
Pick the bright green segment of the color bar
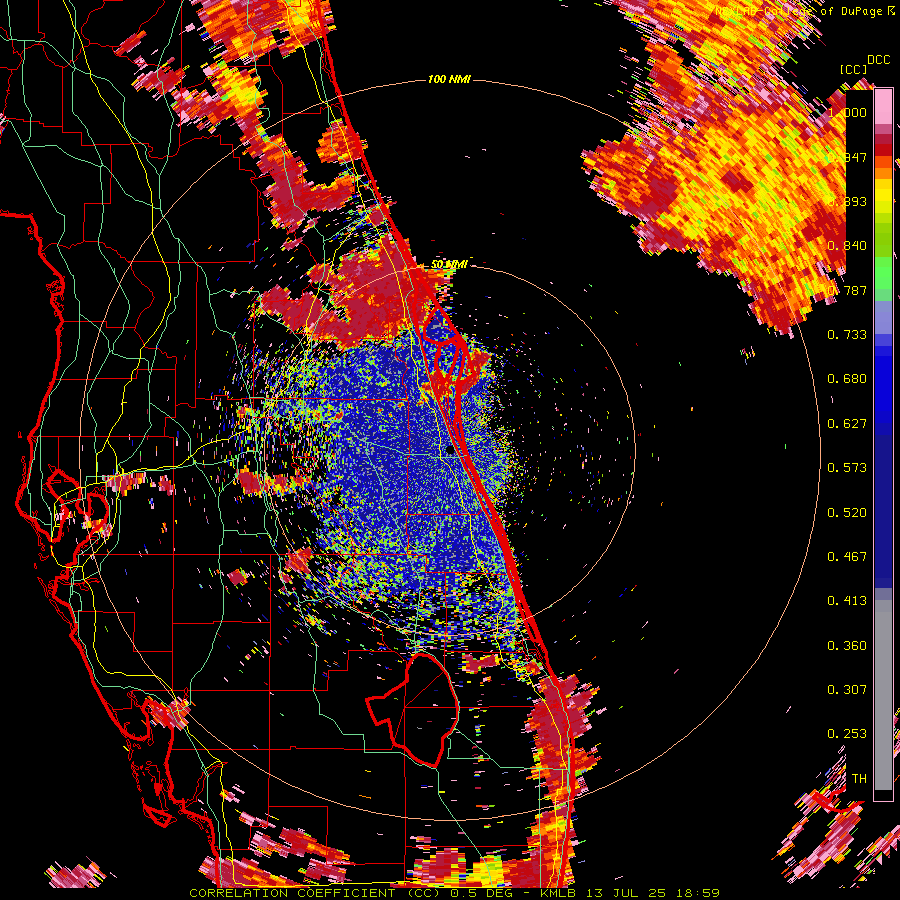point(883,273)
